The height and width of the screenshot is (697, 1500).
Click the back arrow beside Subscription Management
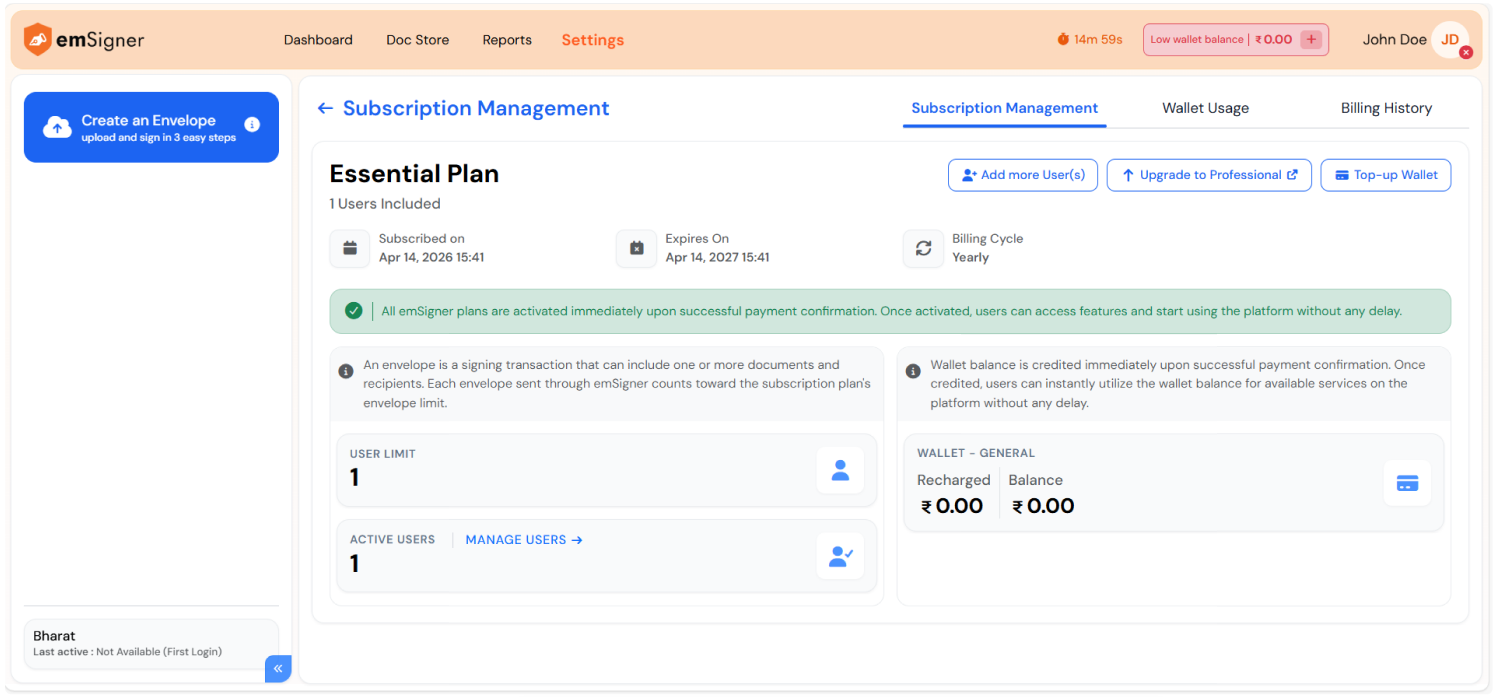[x=325, y=108]
